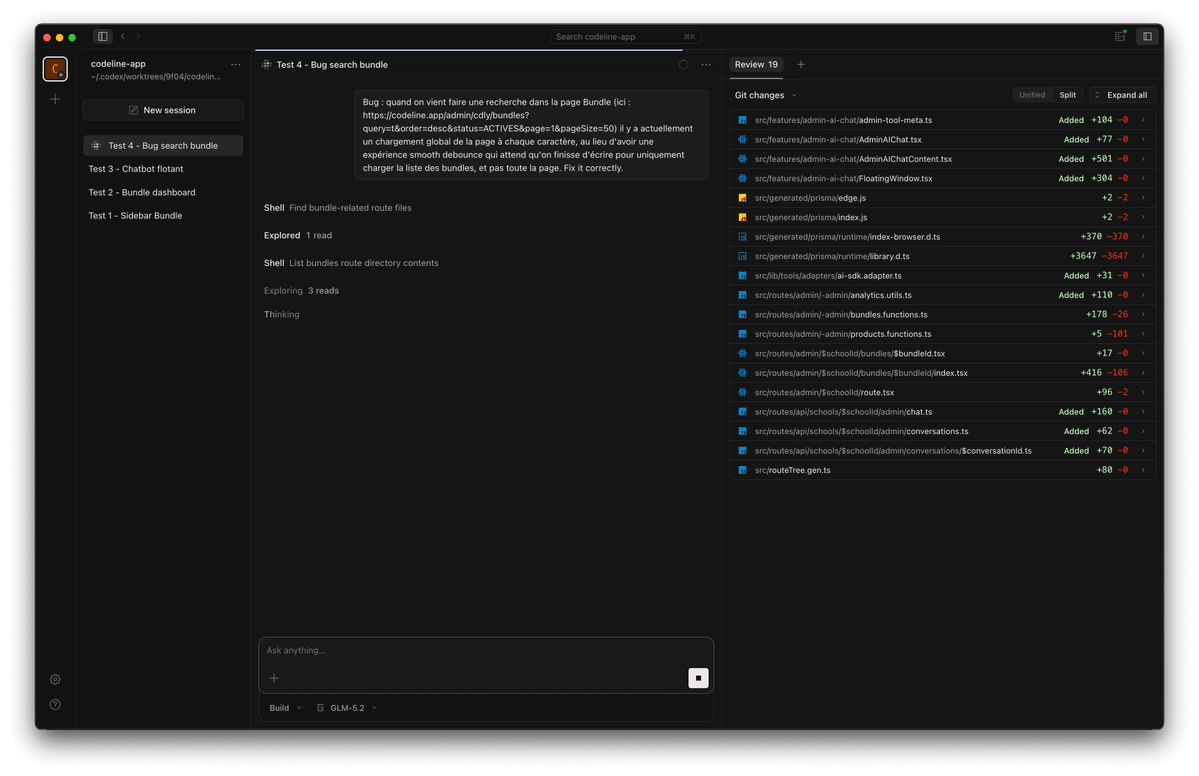Click the Ask anything message input

486,651
